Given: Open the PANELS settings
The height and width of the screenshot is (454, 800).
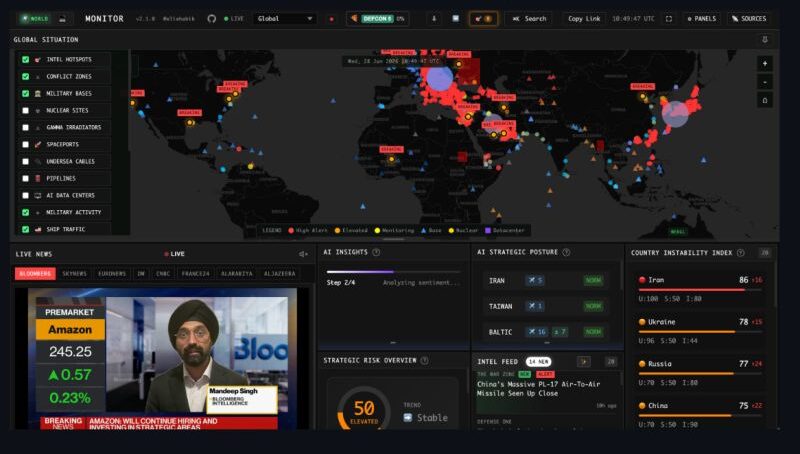Looking at the screenshot, I should click(x=702, y=19).
